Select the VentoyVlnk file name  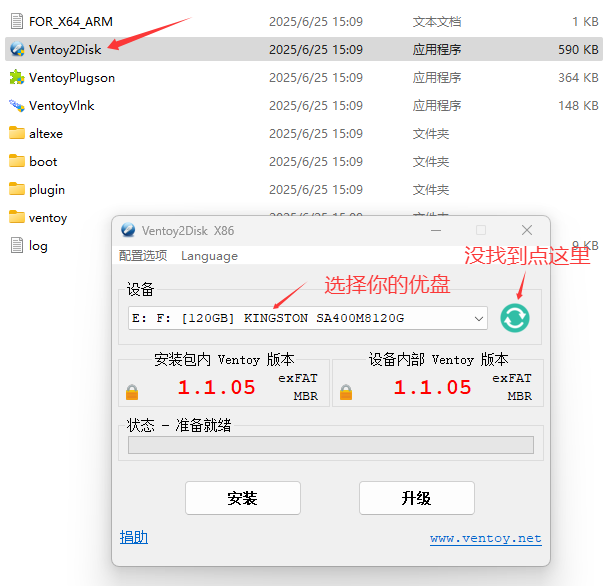point(62,106)
